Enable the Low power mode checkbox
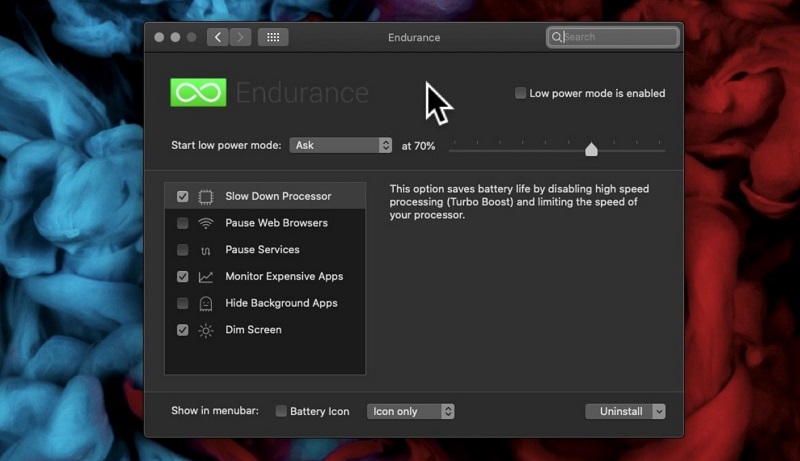Viewport: 800px width, 461px height. 520,93
